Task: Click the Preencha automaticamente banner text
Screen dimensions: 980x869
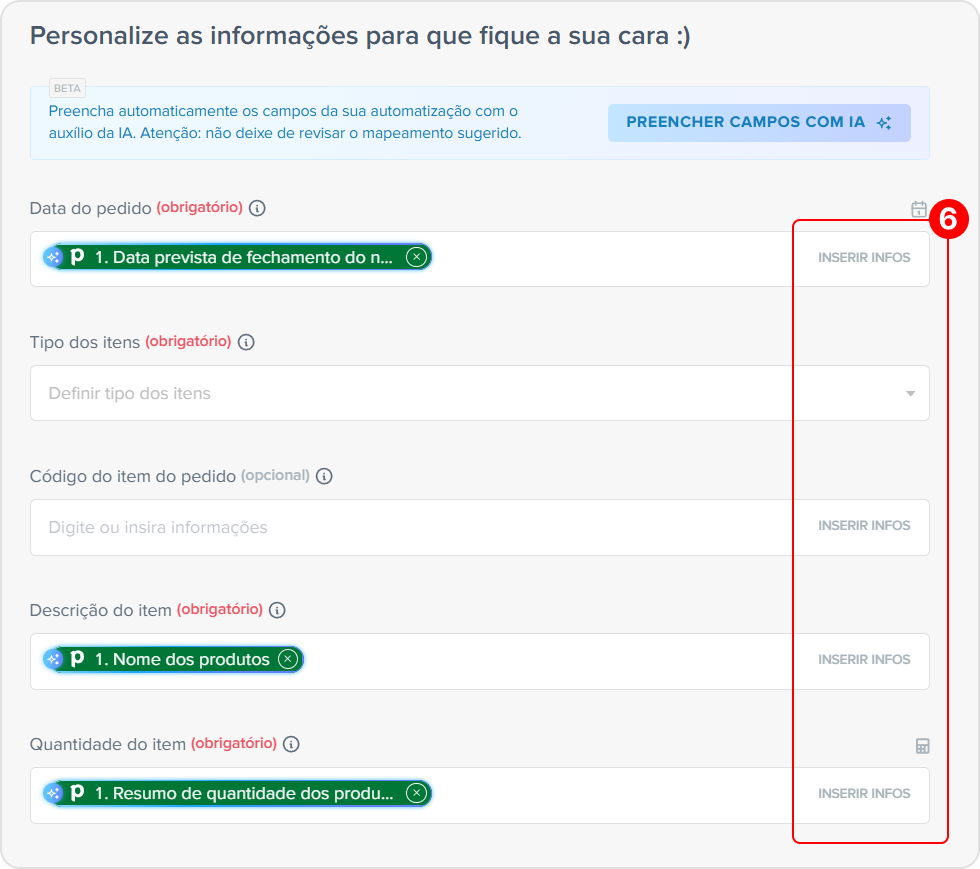Action: coord(285,122)
